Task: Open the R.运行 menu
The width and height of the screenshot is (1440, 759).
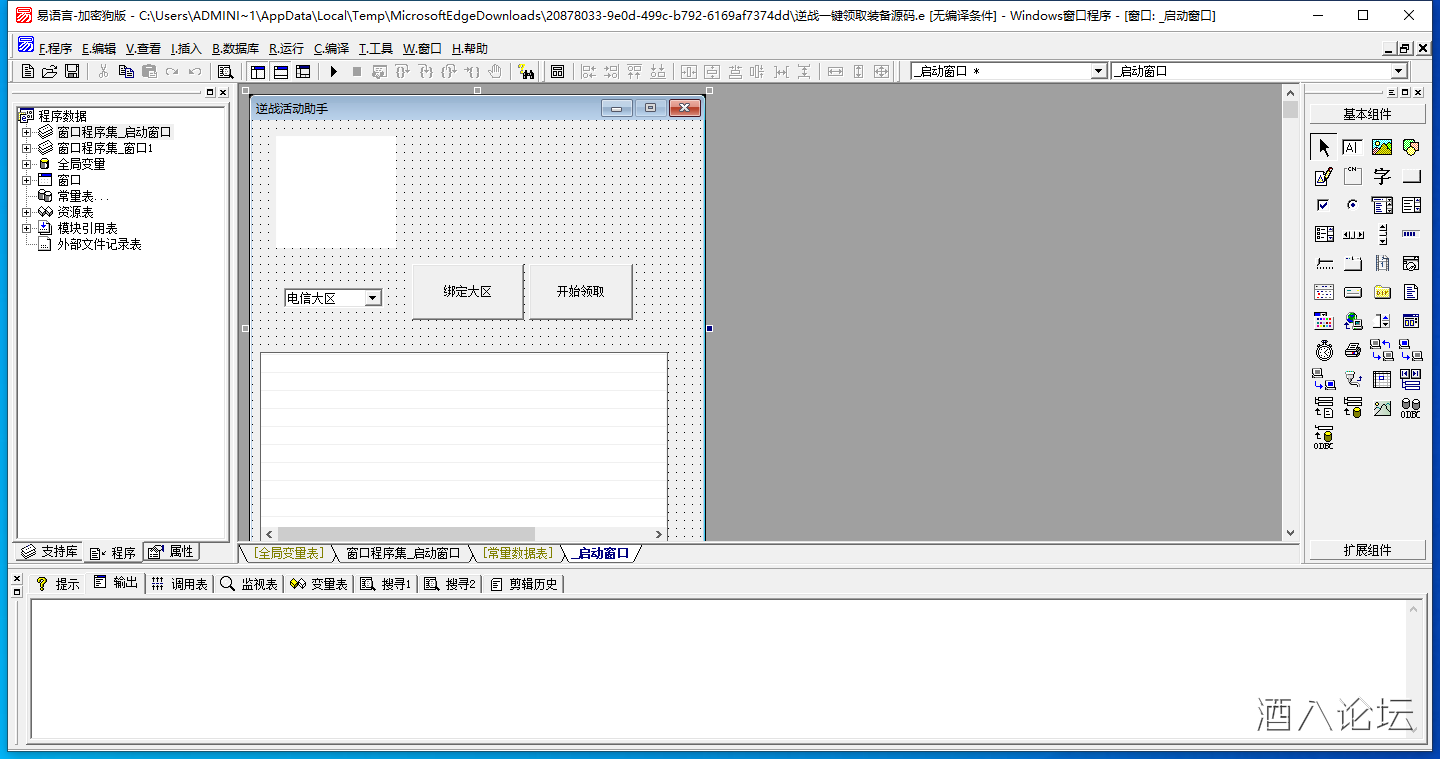Action: click(286, 48)
